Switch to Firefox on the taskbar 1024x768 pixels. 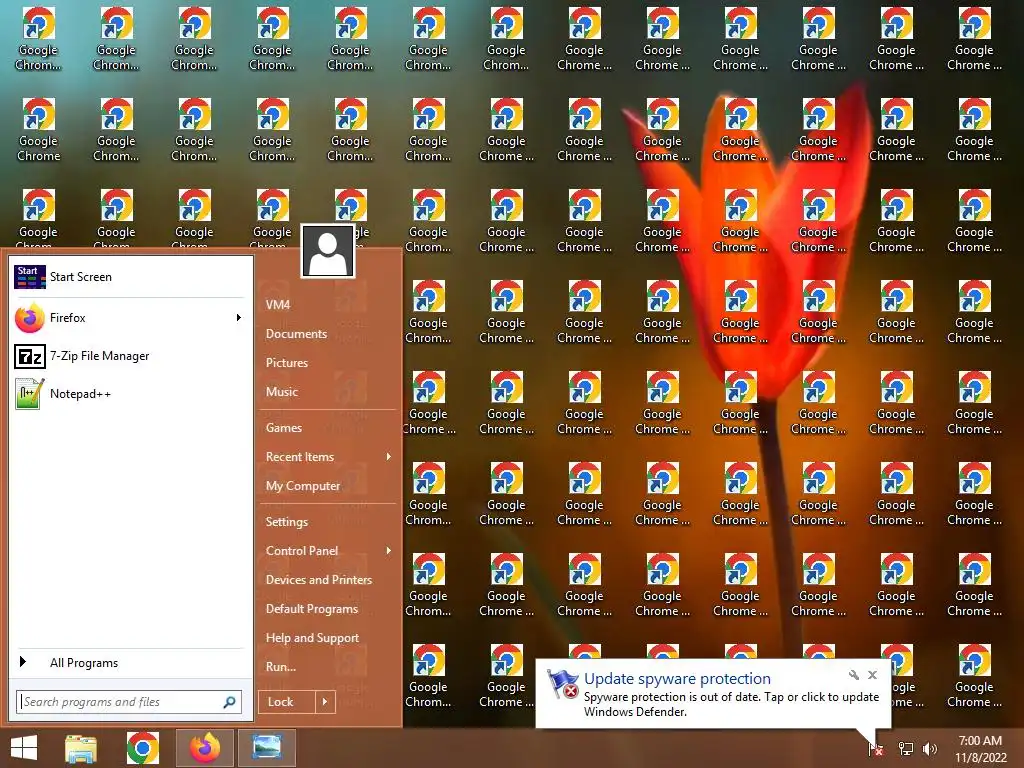[205, 748]
